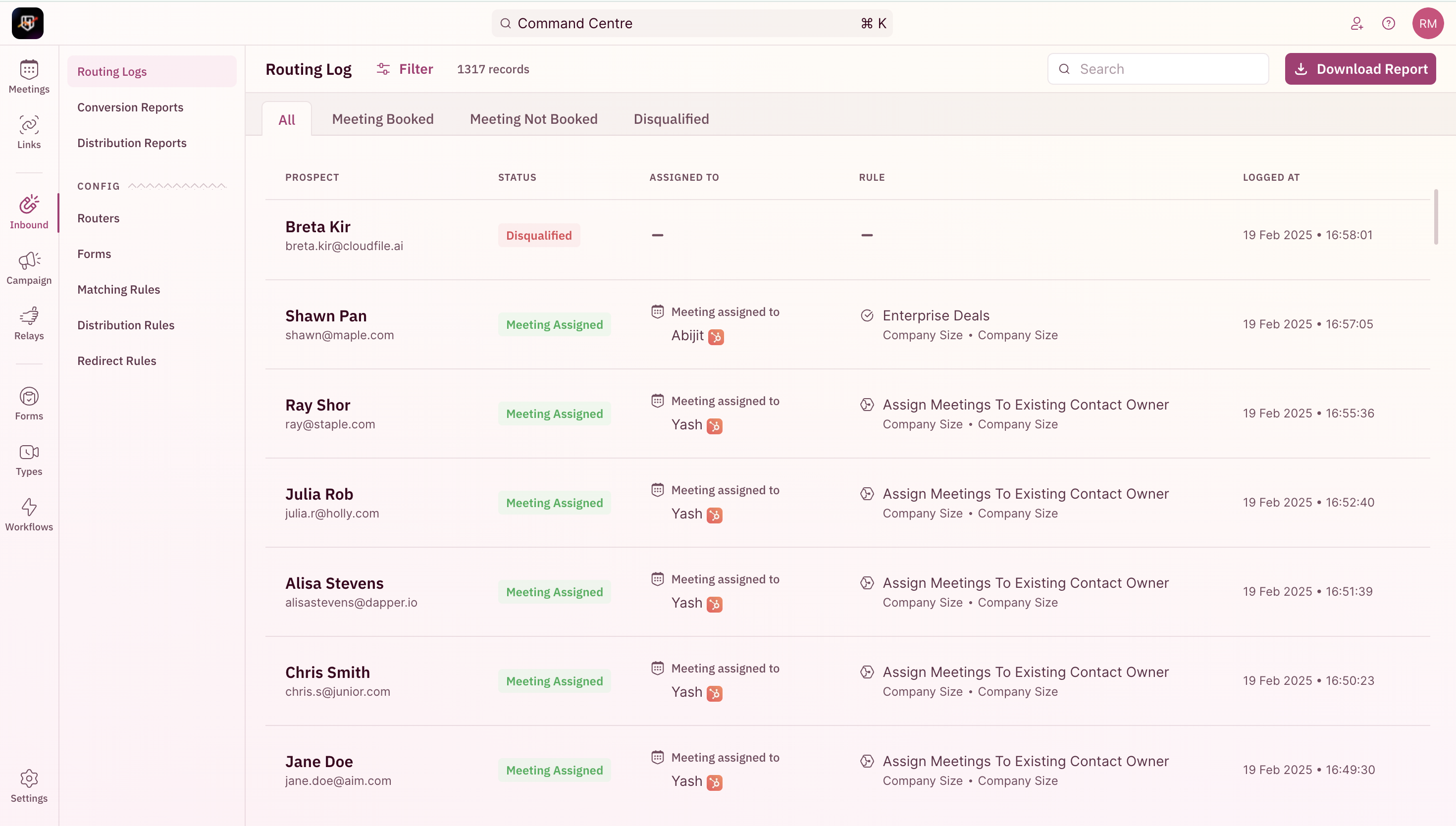Open Distribution Rules config link
Image resolution: width=1456 pixels, height=826 pixels.
126,325
